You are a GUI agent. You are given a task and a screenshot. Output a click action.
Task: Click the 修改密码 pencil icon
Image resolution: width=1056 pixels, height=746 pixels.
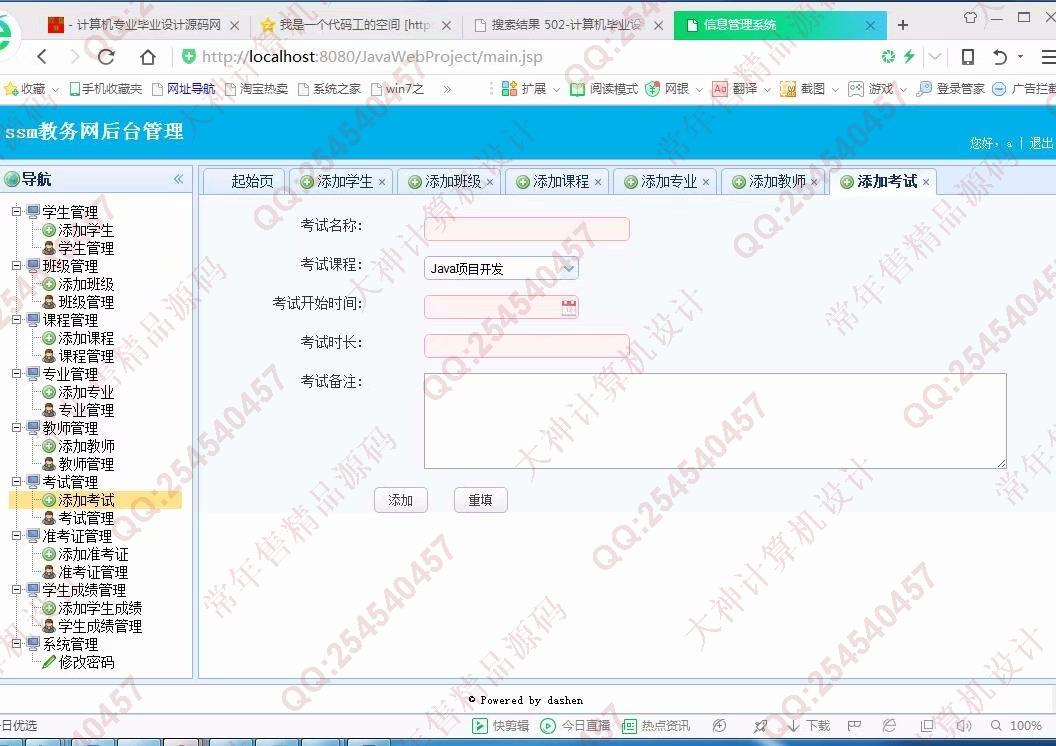click(48, 663)
